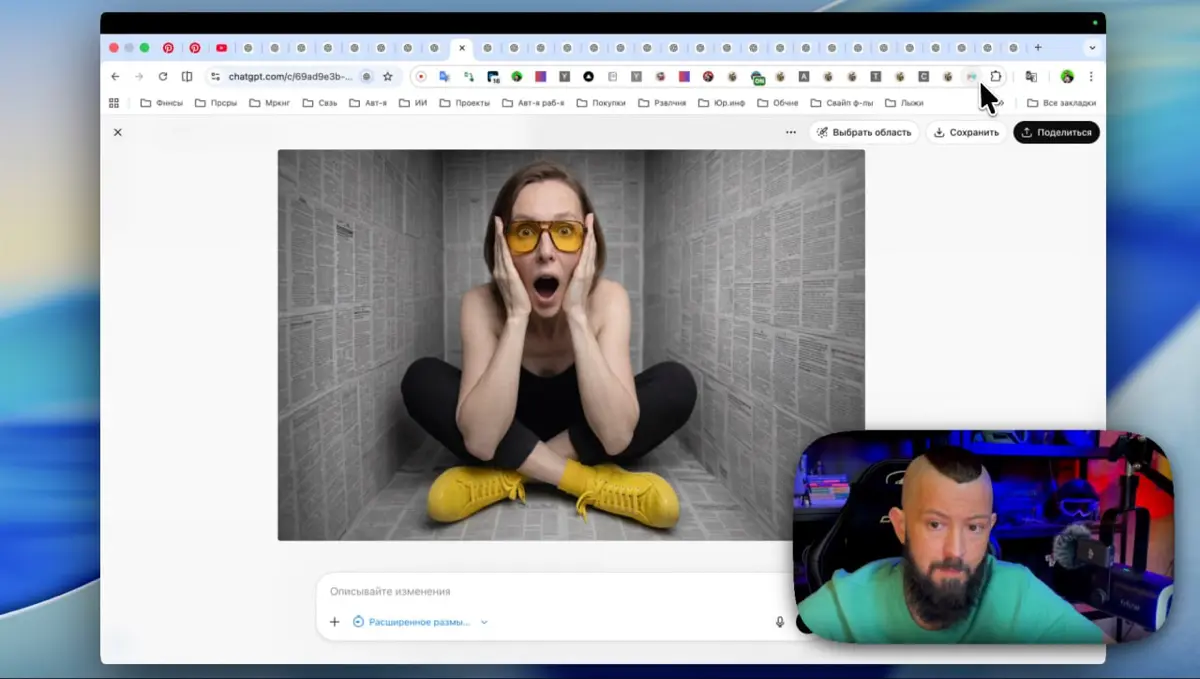
Task: Open the Лыжи bookmark folder
Action: [x=904, y=103]
